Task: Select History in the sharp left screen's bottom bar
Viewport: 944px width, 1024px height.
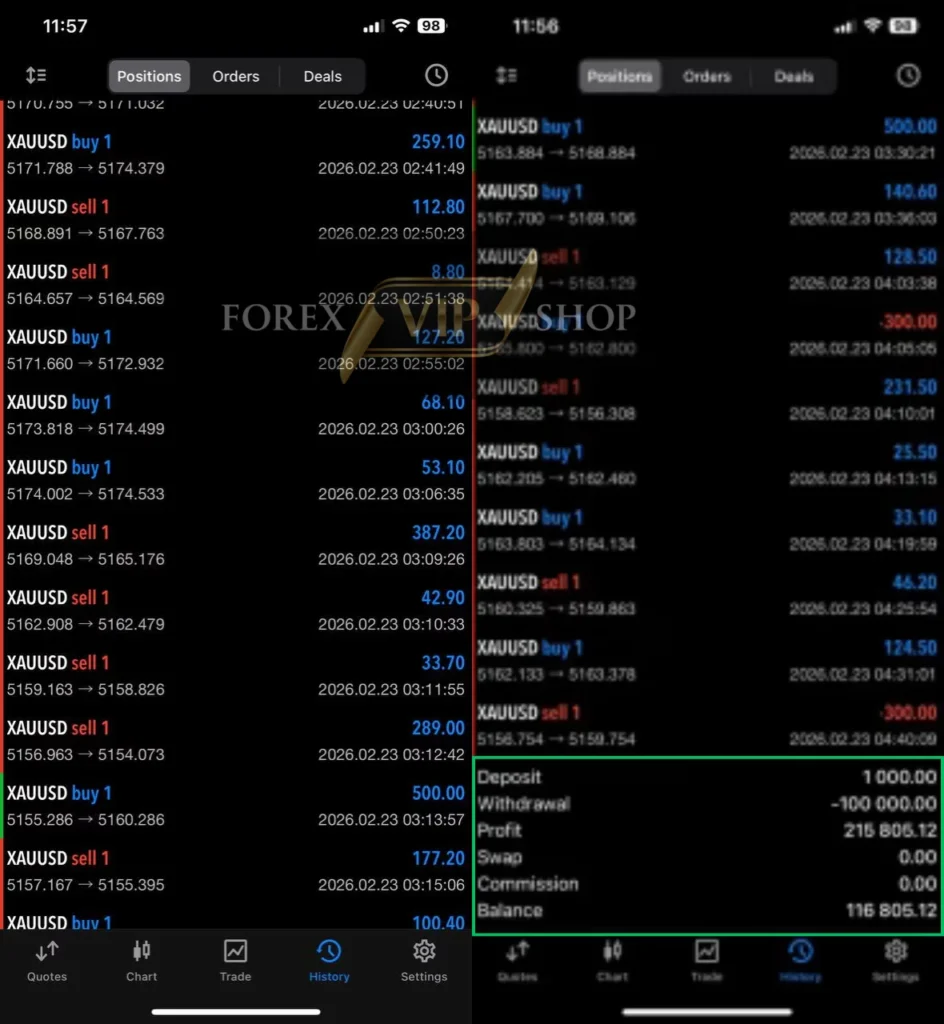Action: click(x=329, y=961)
